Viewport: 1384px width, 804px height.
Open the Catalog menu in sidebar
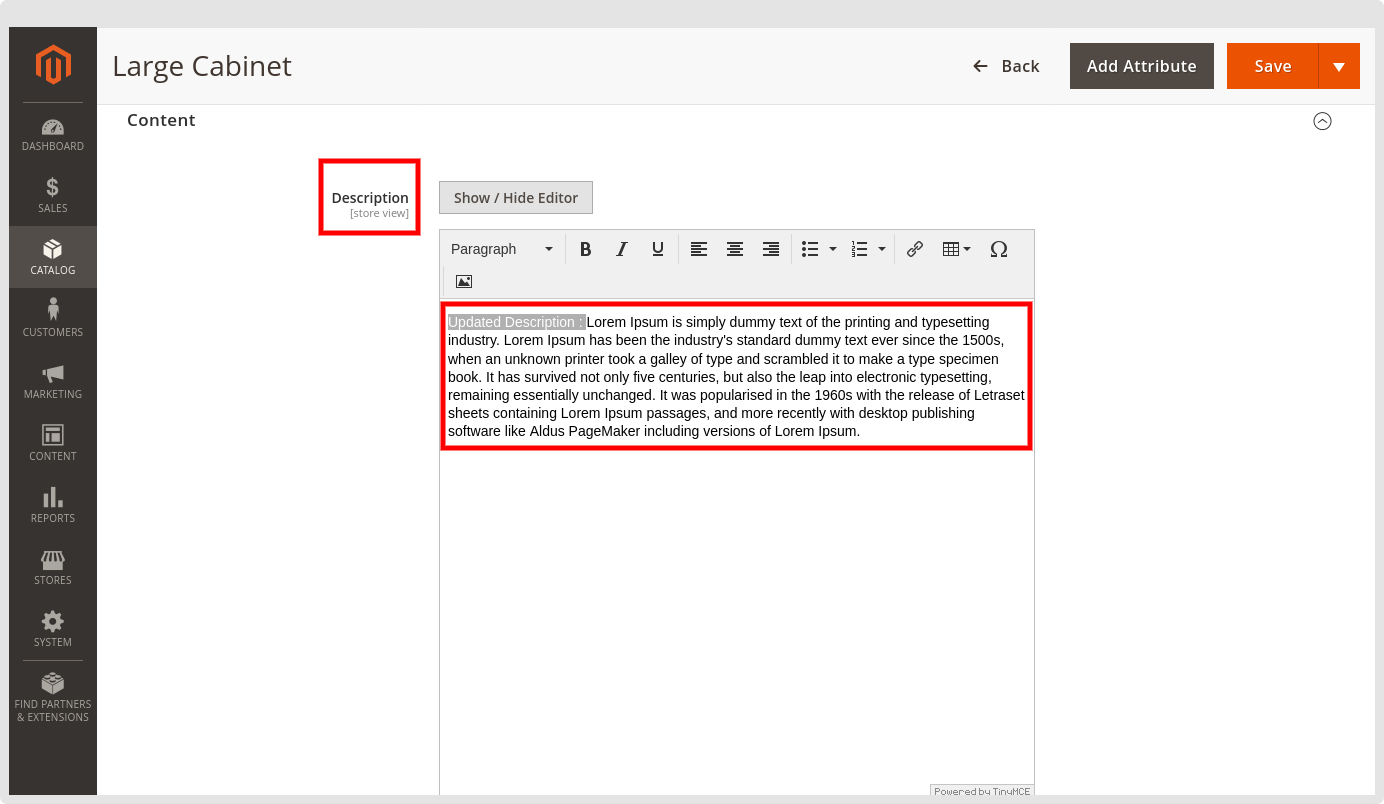[x=53, y=257]
